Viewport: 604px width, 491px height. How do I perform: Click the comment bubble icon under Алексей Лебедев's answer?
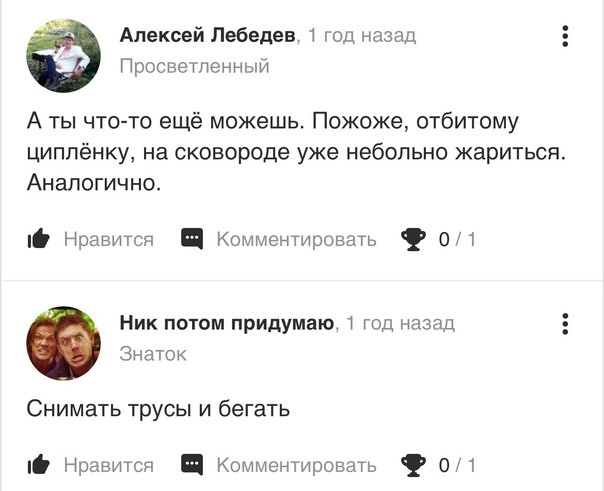coord(192,239)
